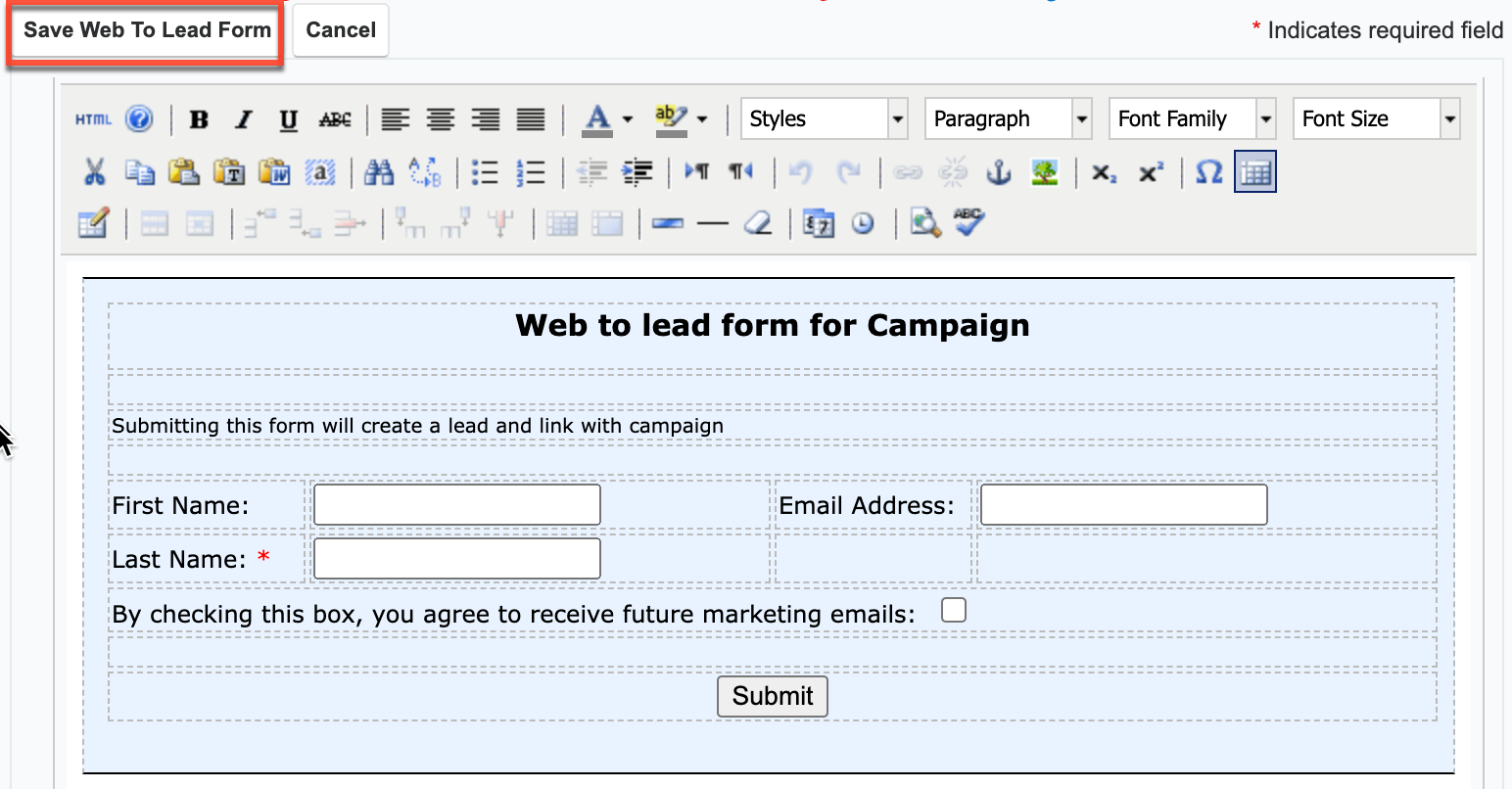Open the Font Family dropdown
The width and height of the screenshot is (1512, 789).
pyautogui.click(x=1193, y=118)
